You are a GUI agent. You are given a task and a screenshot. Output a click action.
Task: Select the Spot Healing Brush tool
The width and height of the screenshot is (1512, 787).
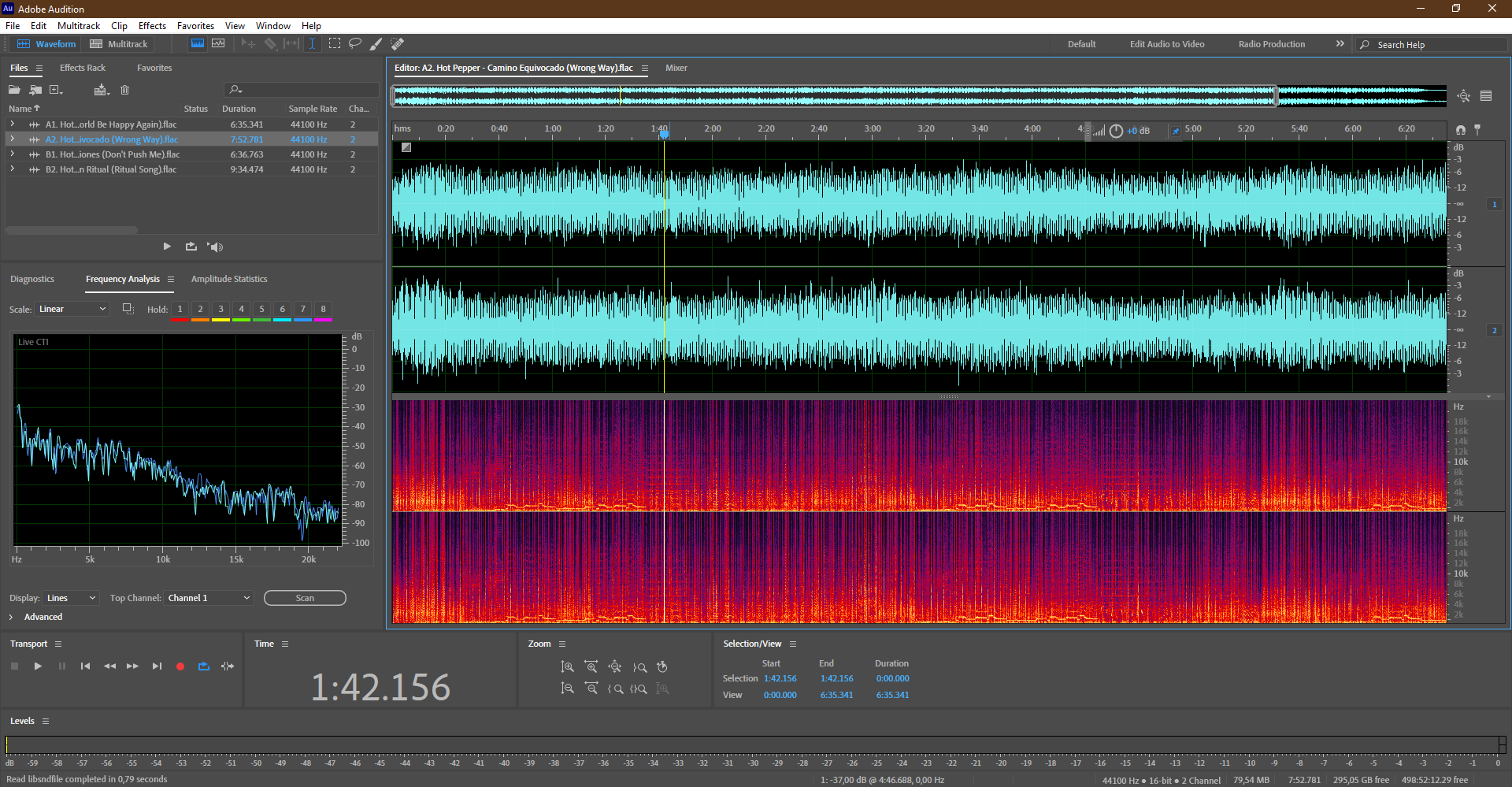pos(398,44)
